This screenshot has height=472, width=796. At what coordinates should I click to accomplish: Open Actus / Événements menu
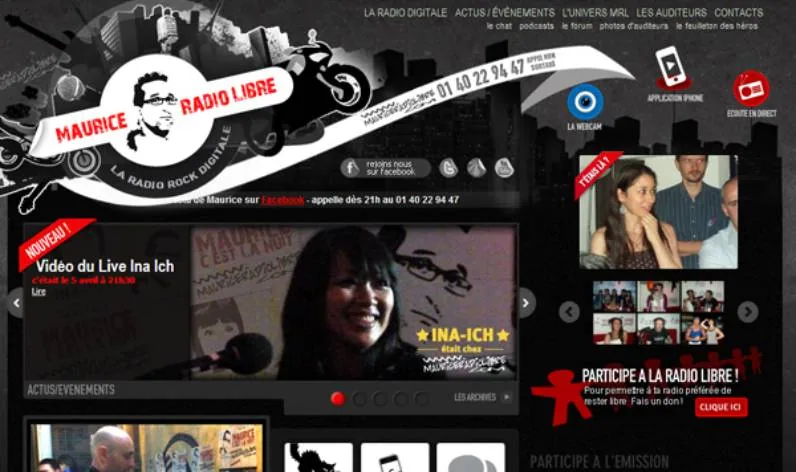click(x=505, y=13)
